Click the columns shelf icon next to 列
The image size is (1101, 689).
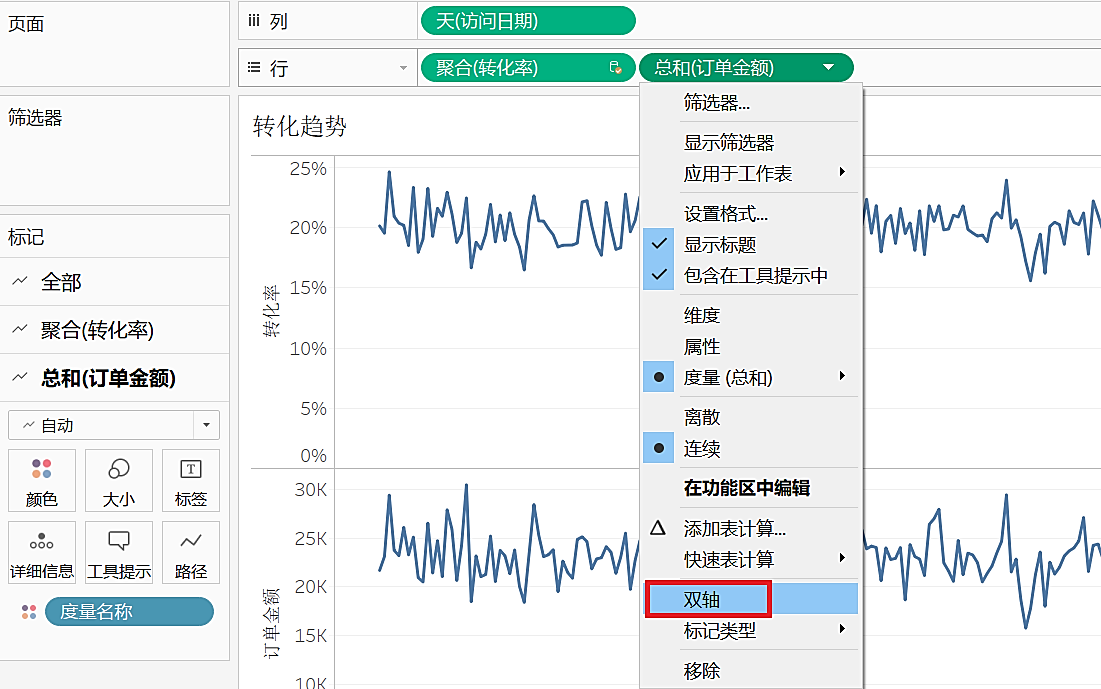point(254,21)
